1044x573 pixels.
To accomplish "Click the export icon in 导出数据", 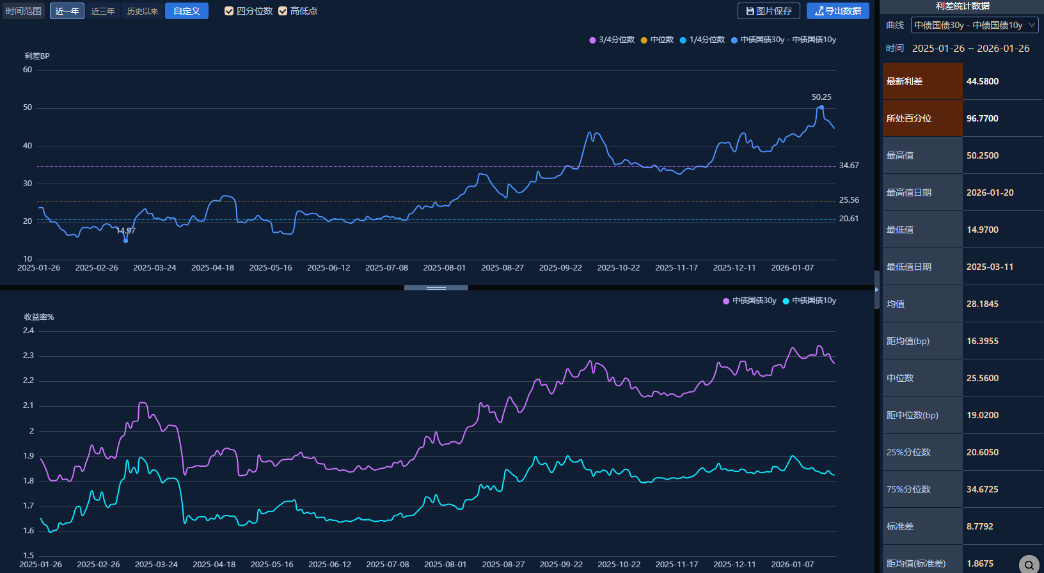I will click(x=818, y=11).
